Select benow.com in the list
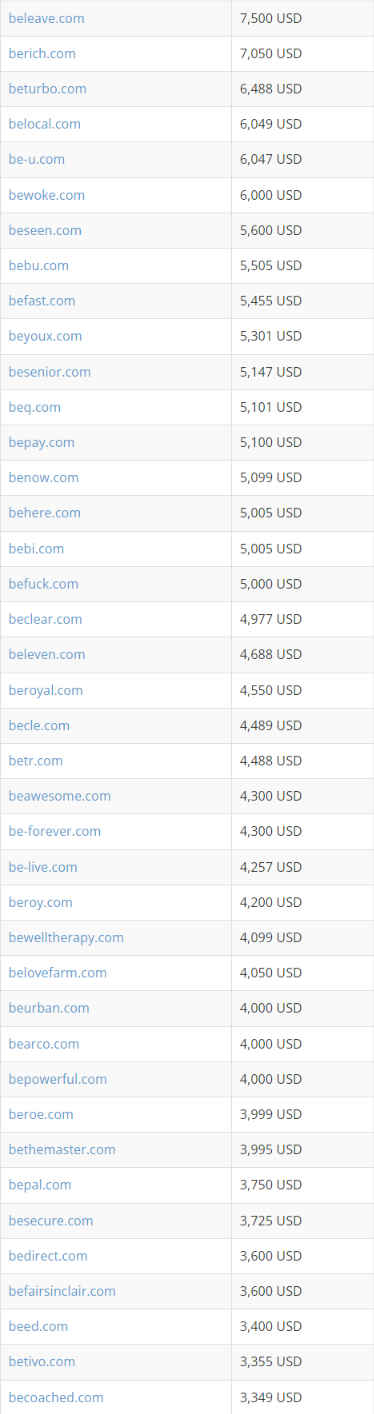Viewport: 374px width, 1414px height. pos(43,477)
